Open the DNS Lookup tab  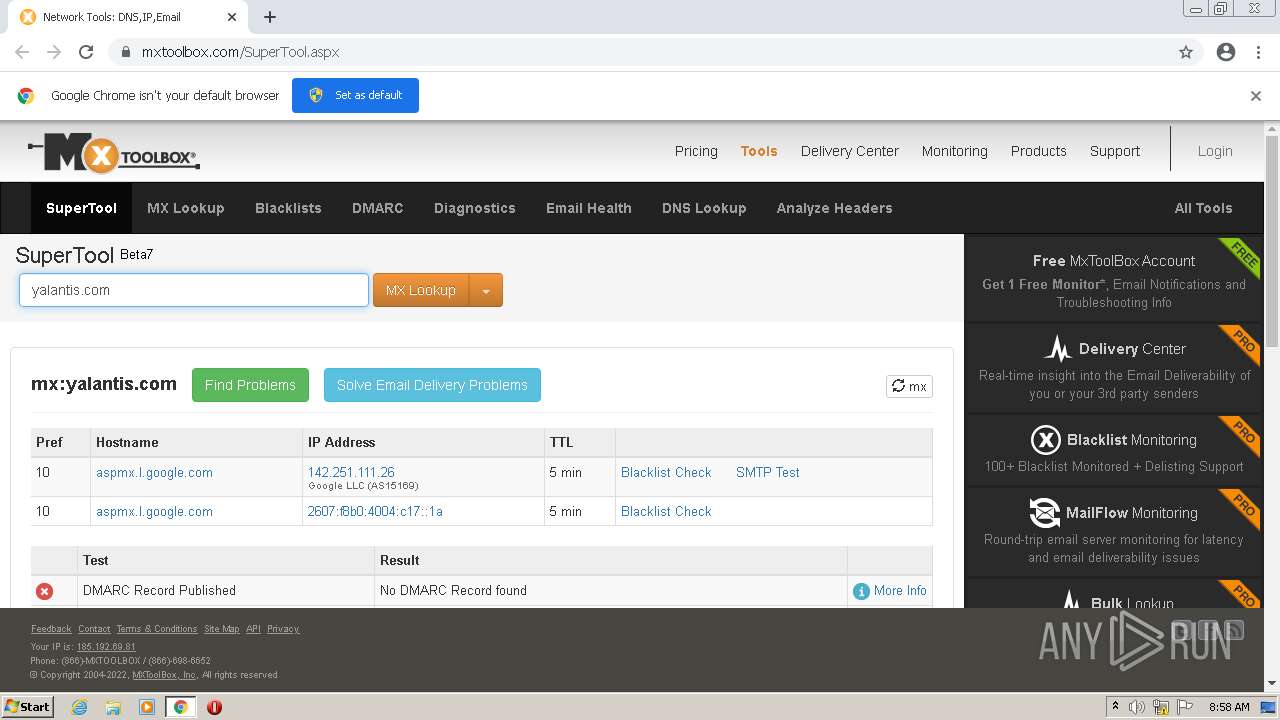point(704,208)
